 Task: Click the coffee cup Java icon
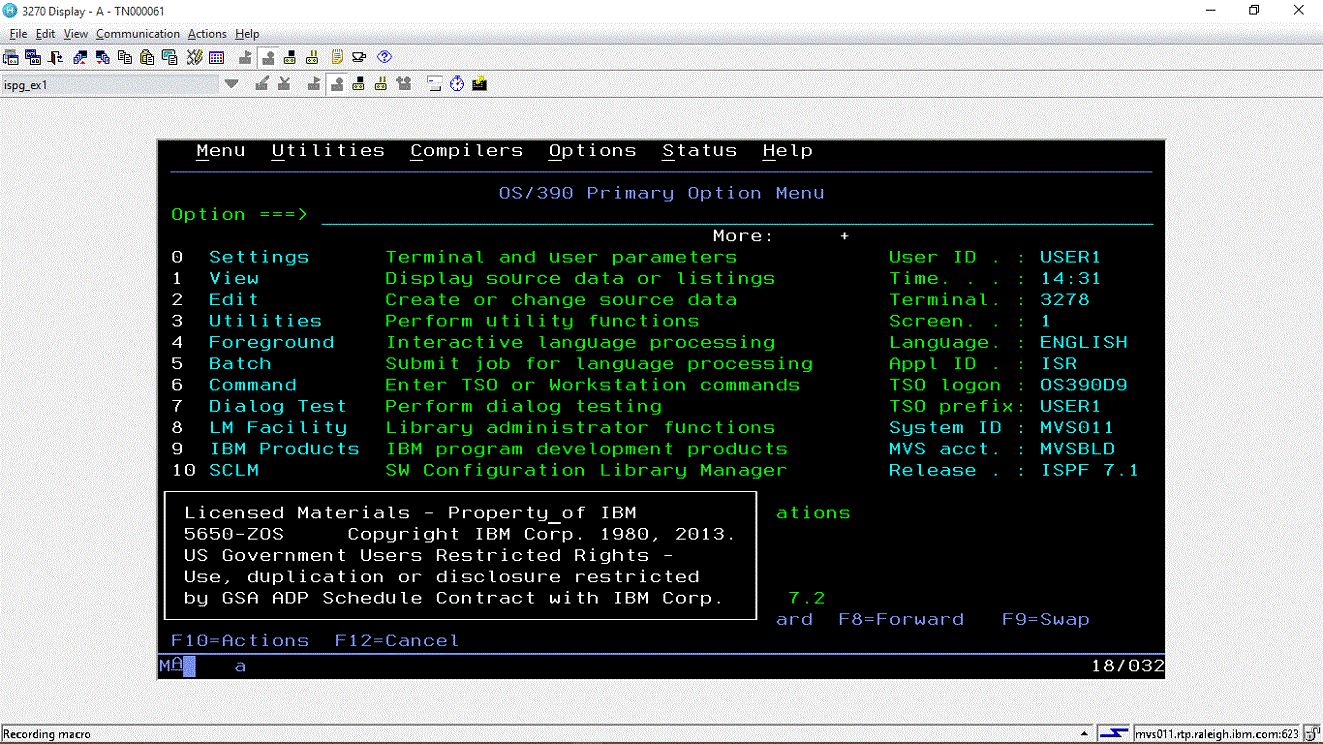point(360,57)
